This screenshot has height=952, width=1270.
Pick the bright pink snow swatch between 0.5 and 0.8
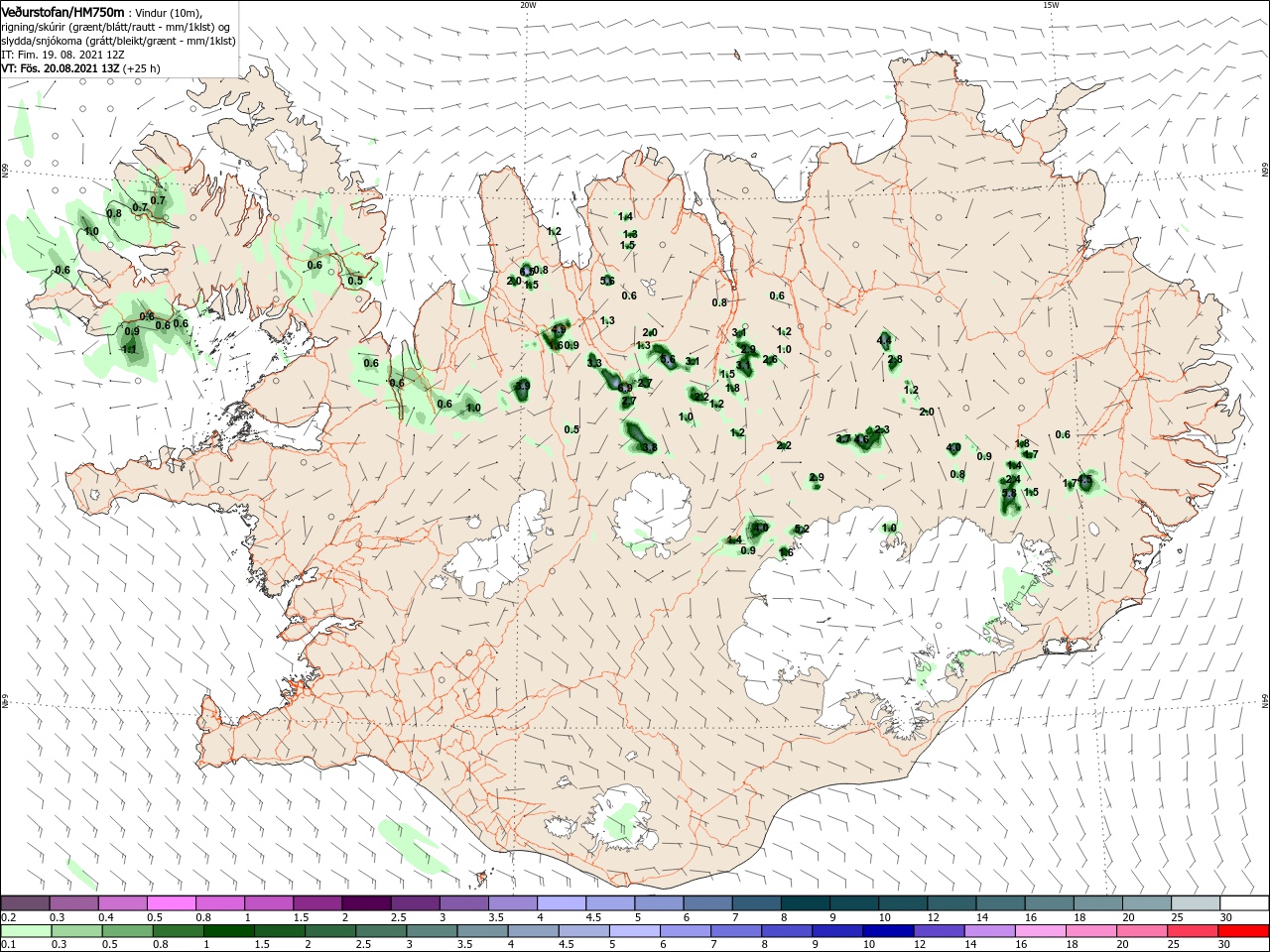(172, 903)
